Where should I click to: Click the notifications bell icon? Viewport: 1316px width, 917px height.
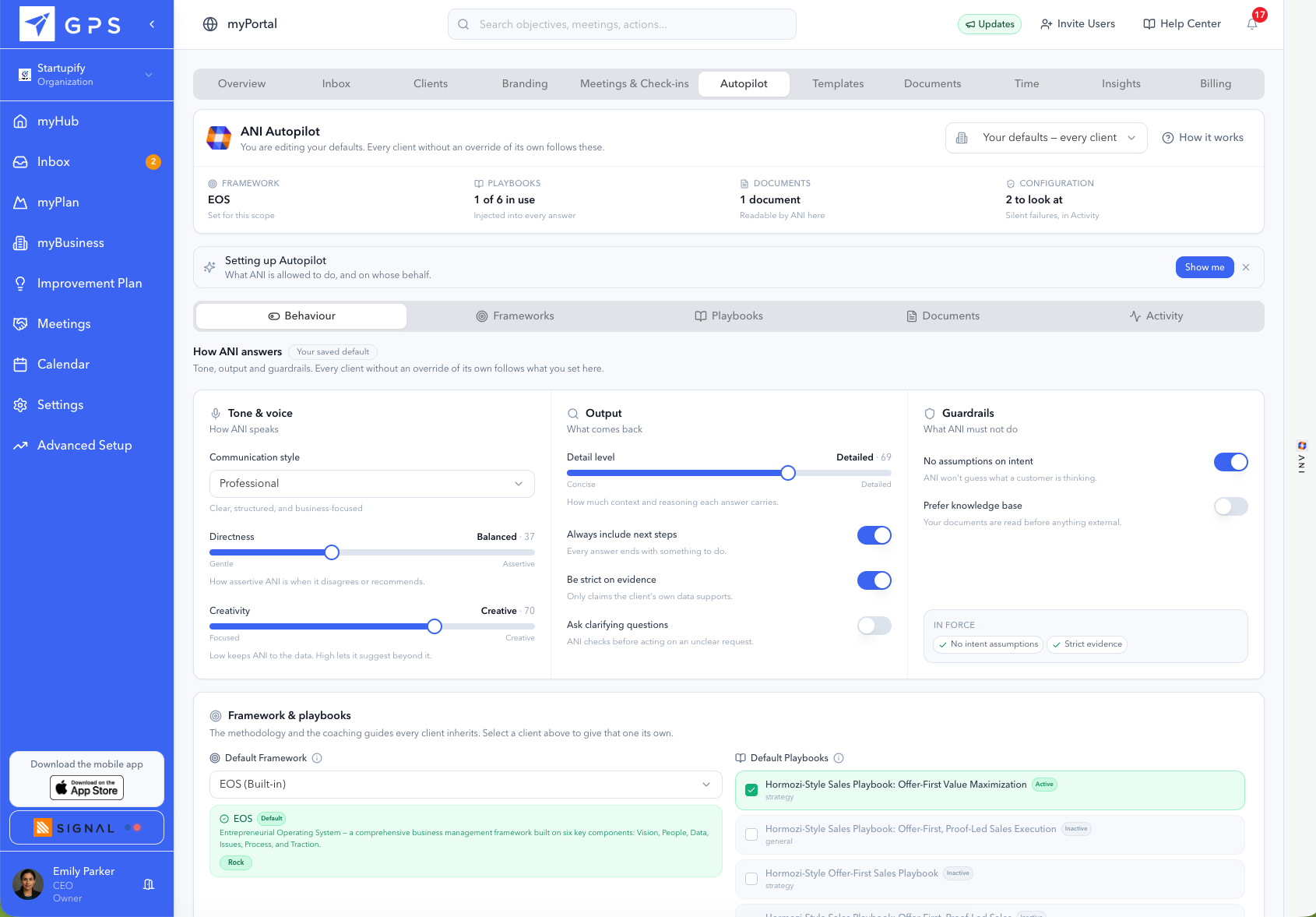1252,24
